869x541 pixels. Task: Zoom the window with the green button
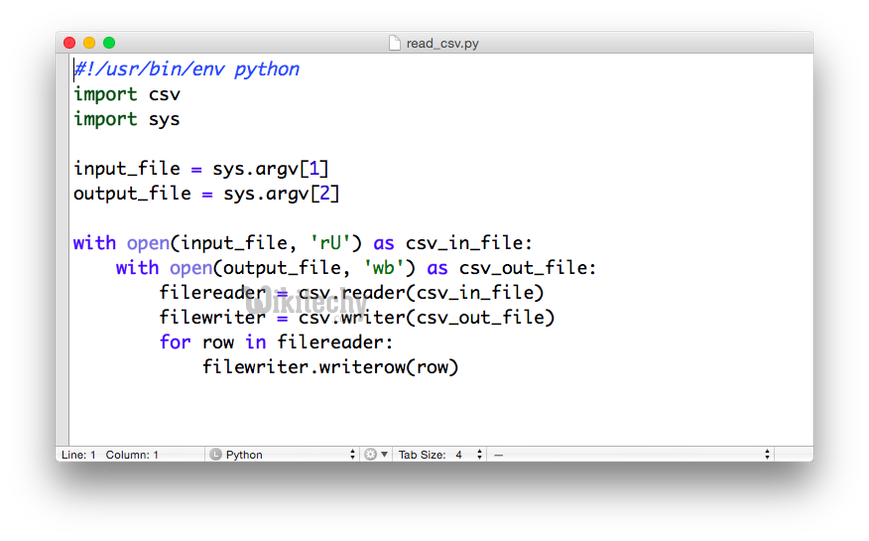coord(109,43)
